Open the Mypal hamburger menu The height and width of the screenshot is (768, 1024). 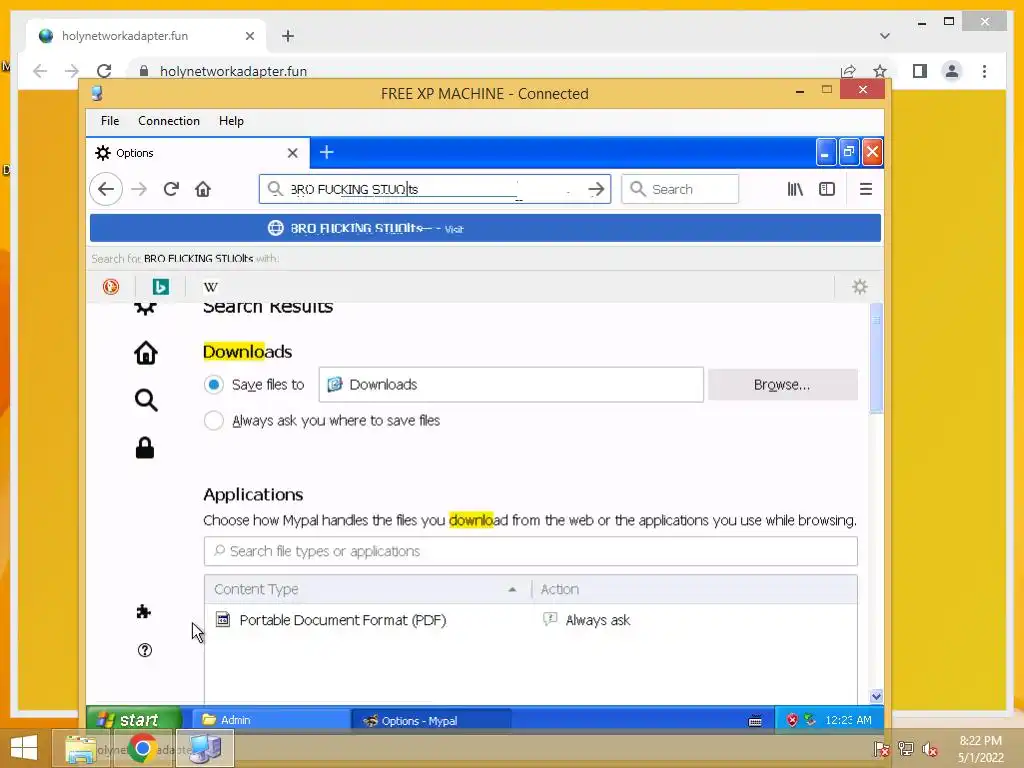point(865,189)
